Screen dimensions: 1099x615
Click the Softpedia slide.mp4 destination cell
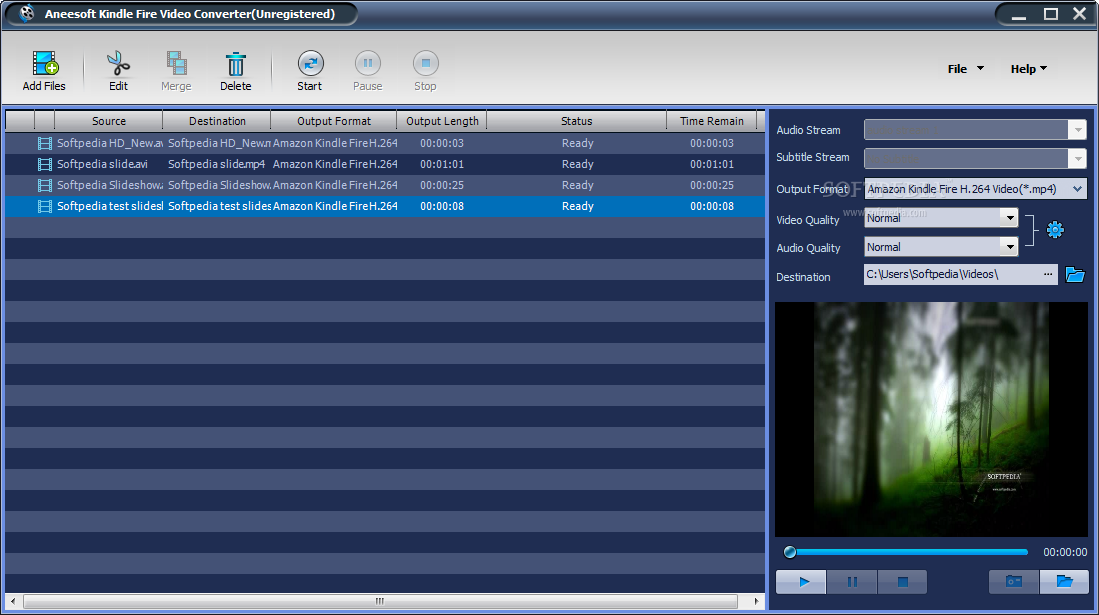point(217,164)
